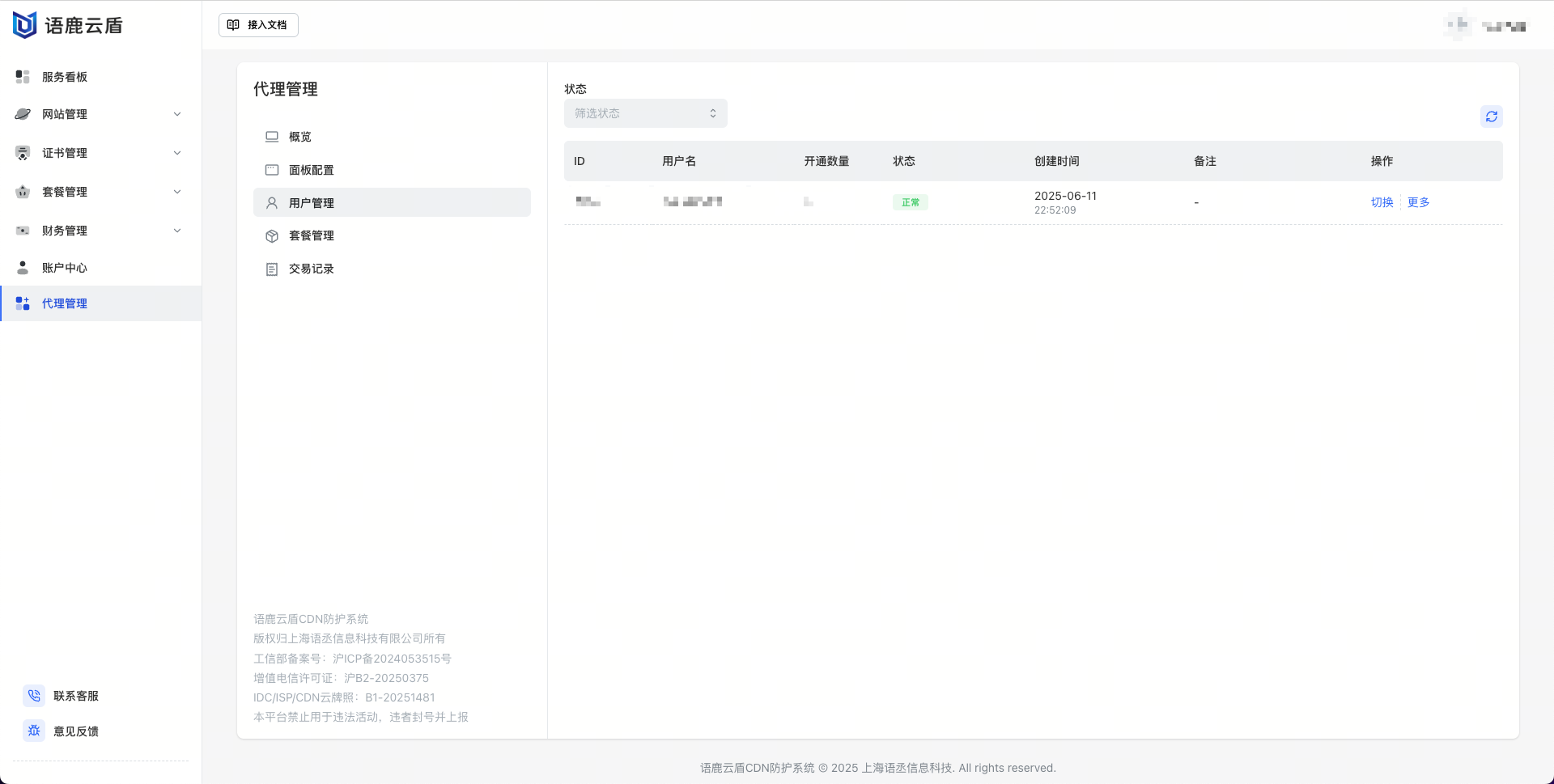Click the 服务看板 dashboard icon

[x=23, y=77]
